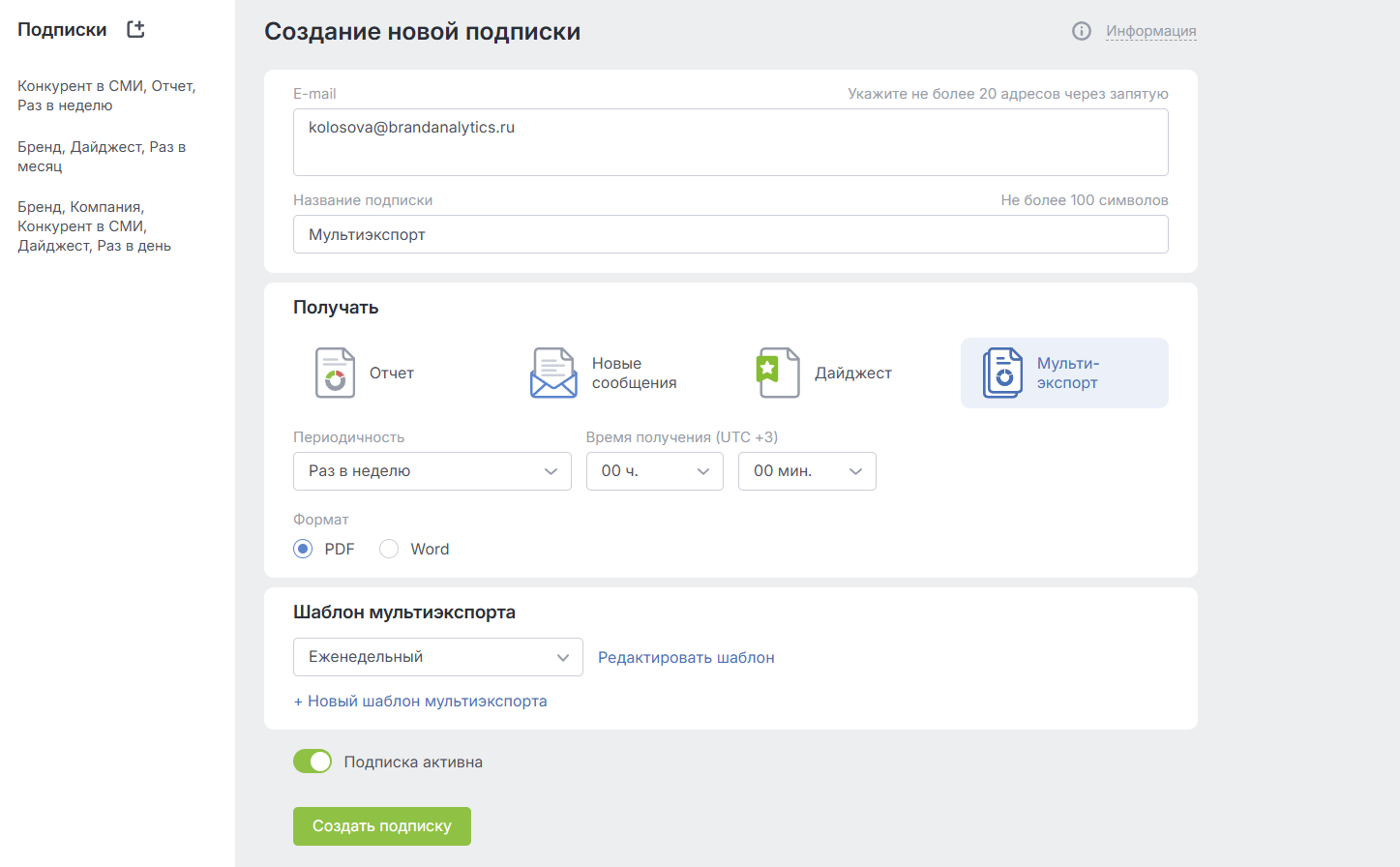Click the Формат label
The width and height of the screenshot is (1400, 867).
click(x=321, y=520)
